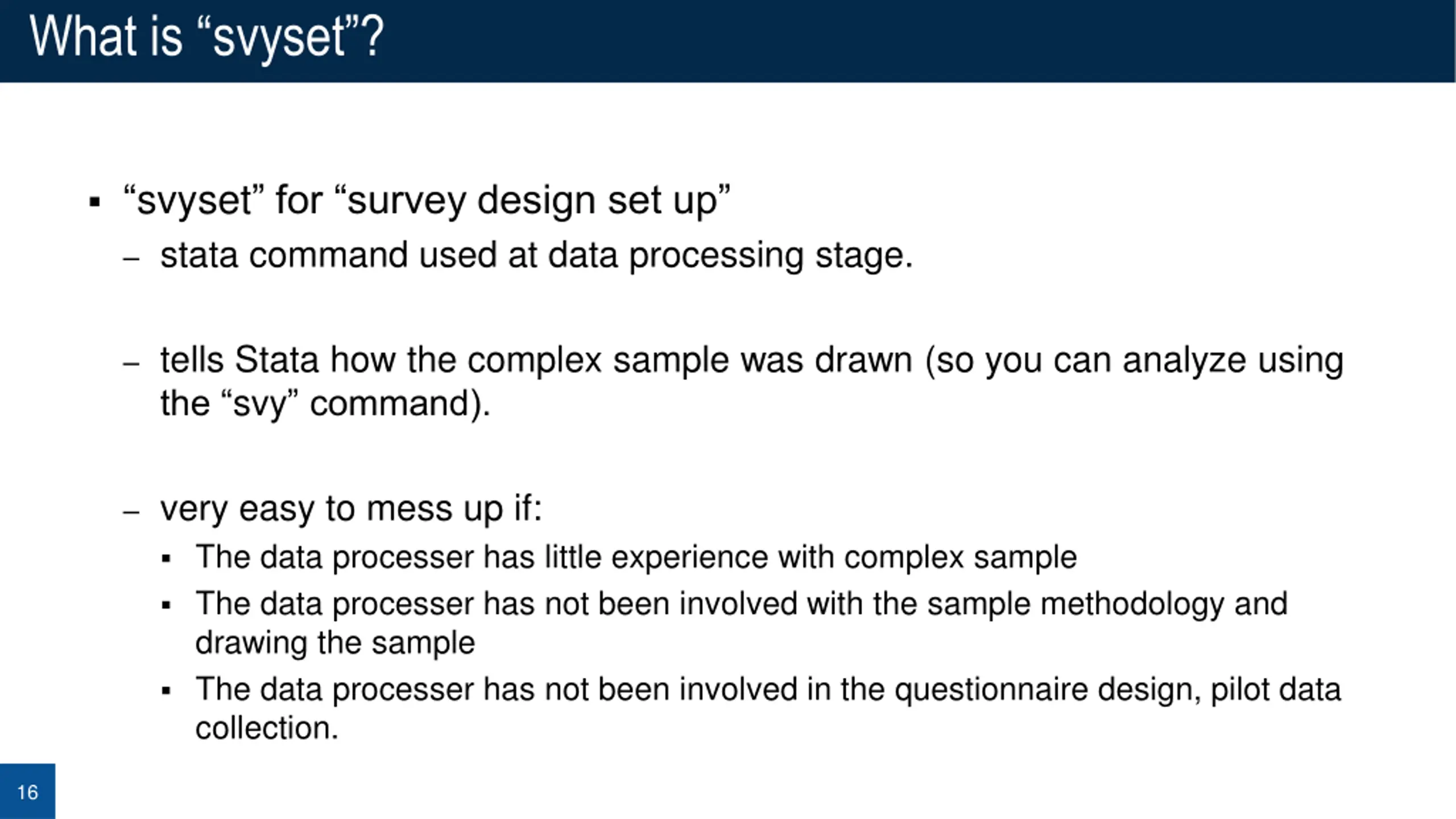Click the 'not been involved with the sample methodology' bullet
The height and width of the screenshot is (819, 1456).
[741, 604]
